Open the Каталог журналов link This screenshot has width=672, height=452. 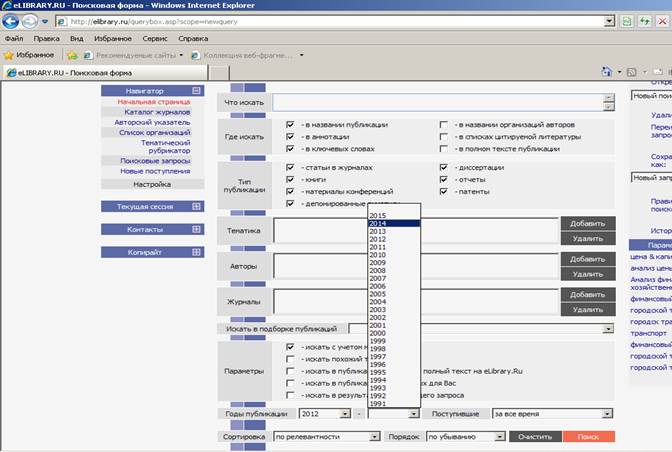[157, 112]
